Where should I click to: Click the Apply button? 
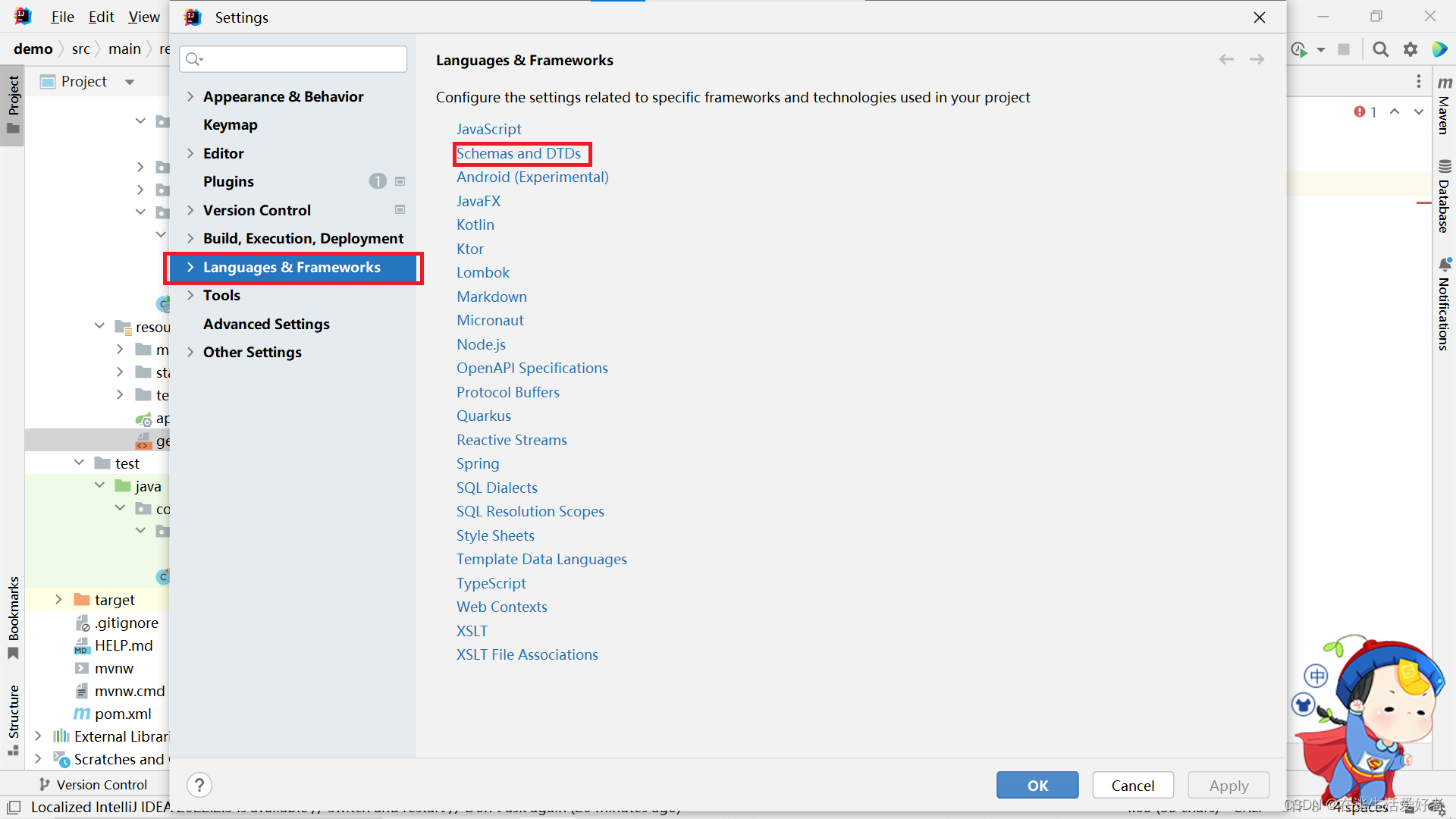[1228, 785]
